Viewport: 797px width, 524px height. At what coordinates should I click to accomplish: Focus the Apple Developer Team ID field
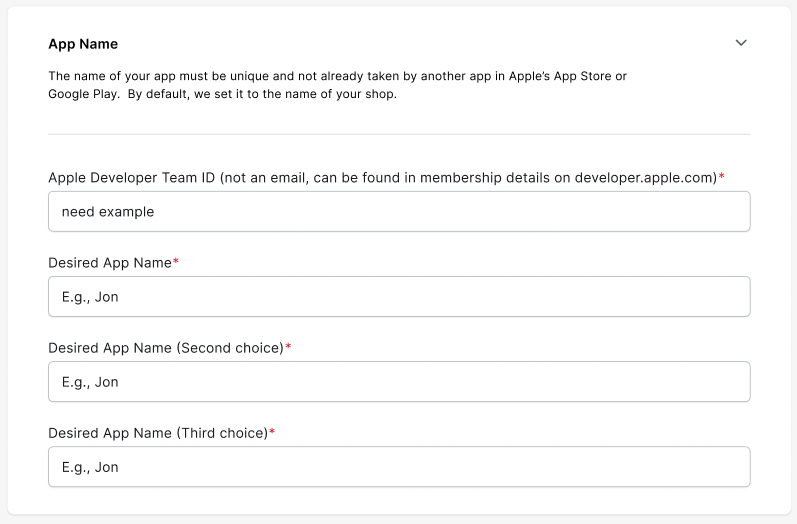pyautogui.click(x=399, y=212)
